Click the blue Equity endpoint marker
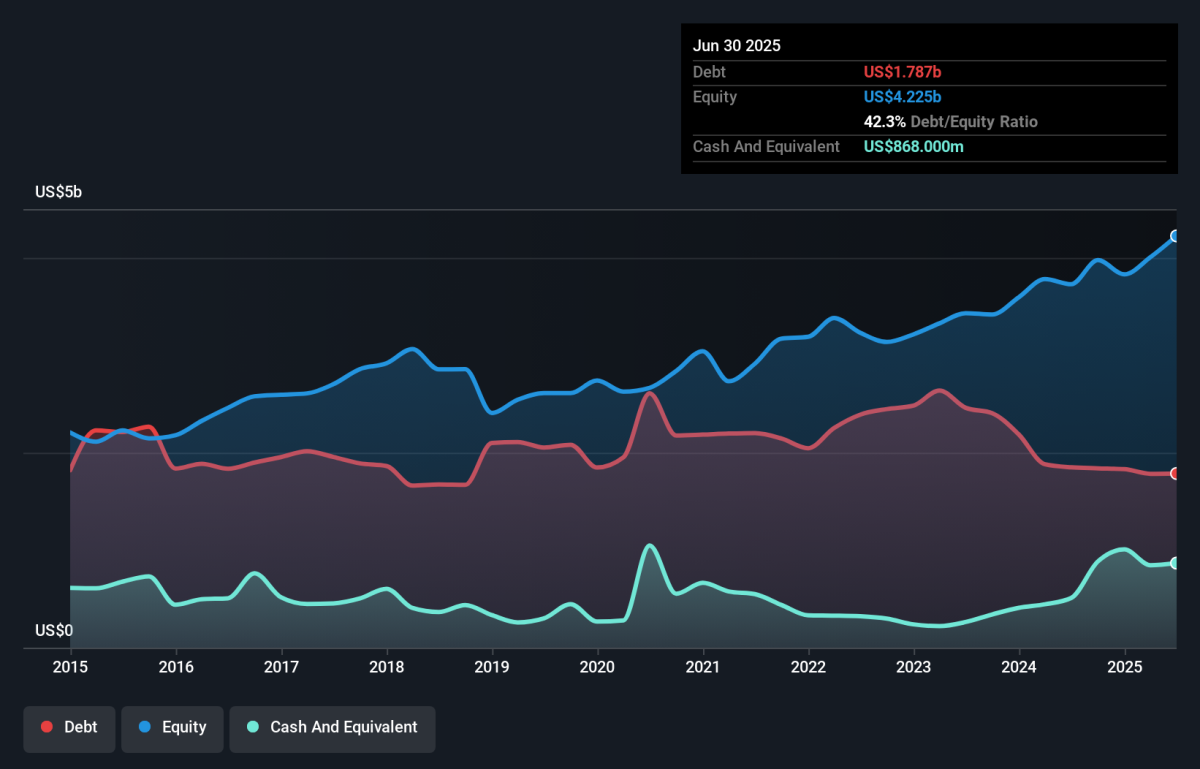This screenshot has height=769, width=1200. point(1176,236)
